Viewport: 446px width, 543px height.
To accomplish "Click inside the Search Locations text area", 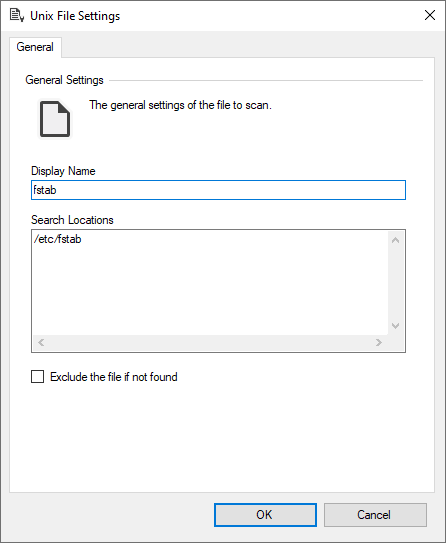I will coord(210,283).
